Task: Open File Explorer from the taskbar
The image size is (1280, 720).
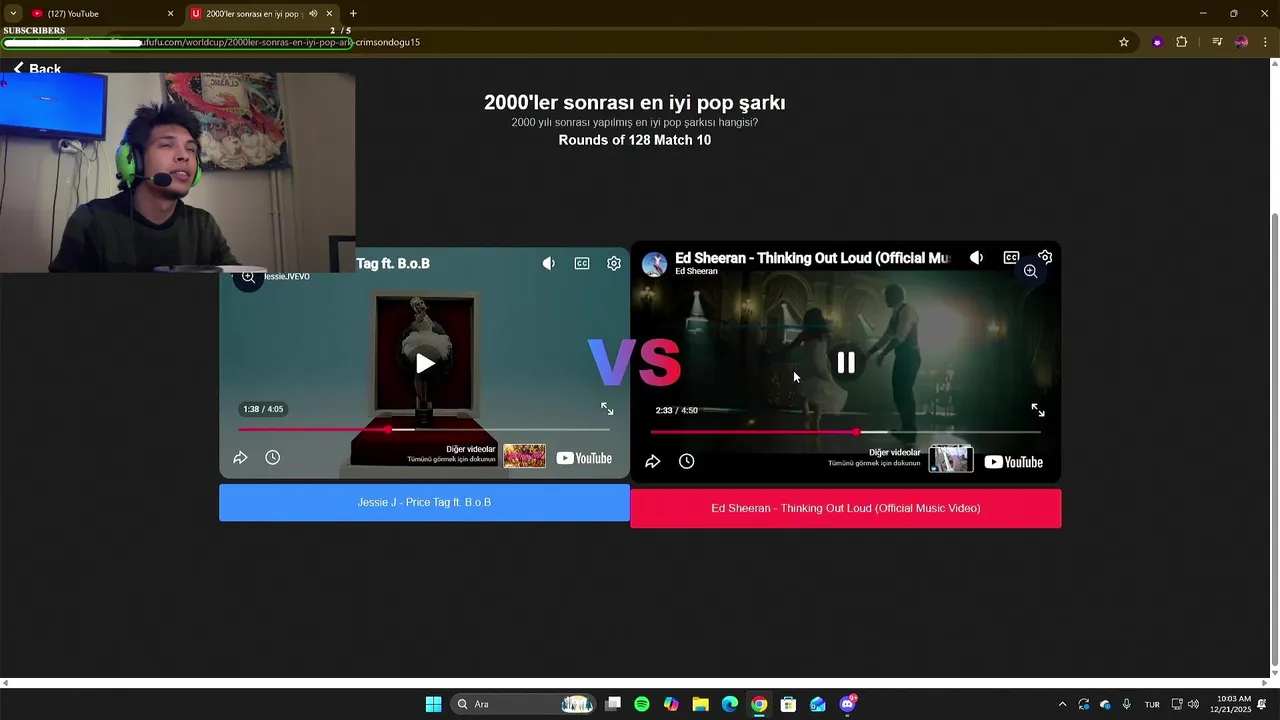Action: pos(701,704)
